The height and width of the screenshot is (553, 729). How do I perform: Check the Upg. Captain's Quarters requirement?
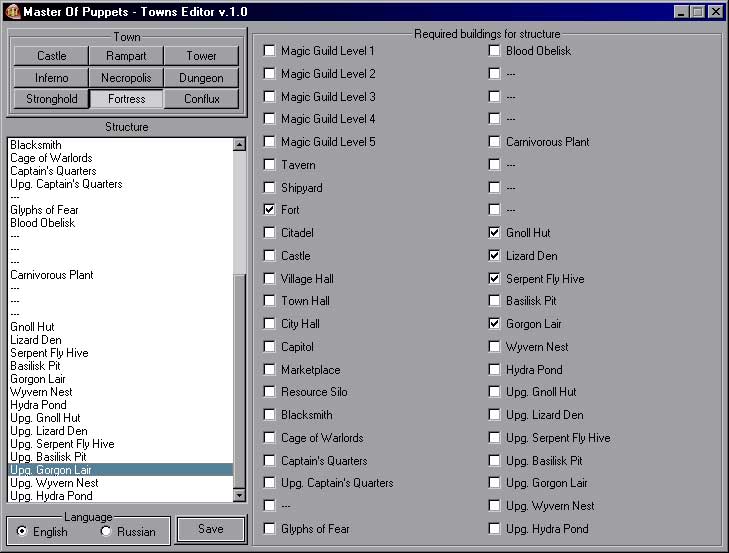coord(269,482)
